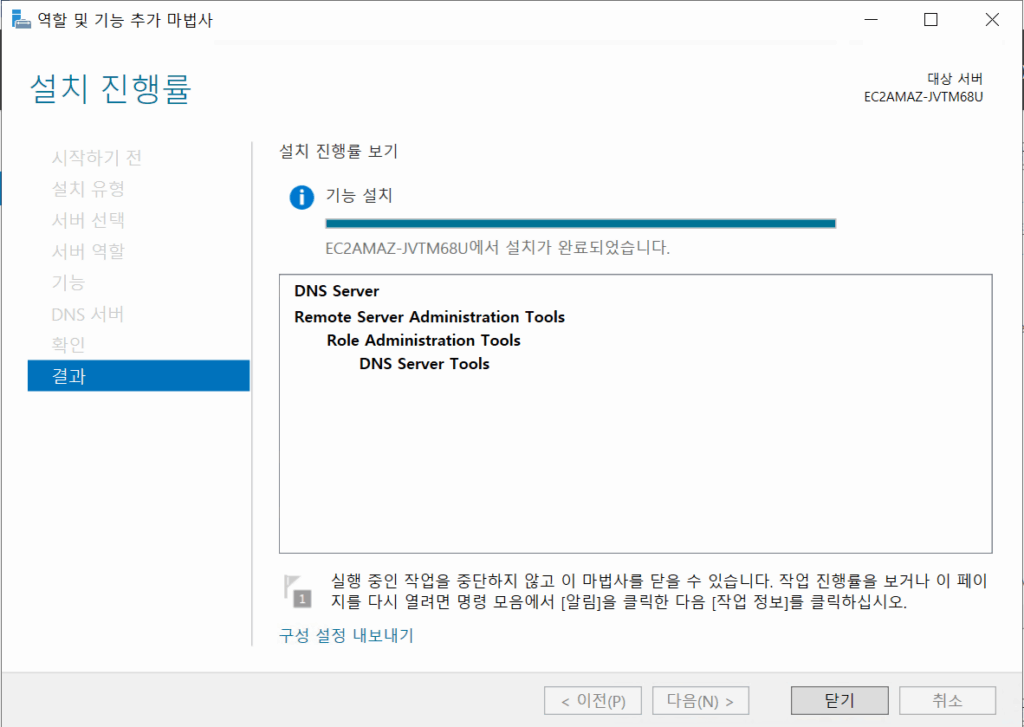
Task: Click the 설치 유형 step in sidebar
Action: coord(88,189)
